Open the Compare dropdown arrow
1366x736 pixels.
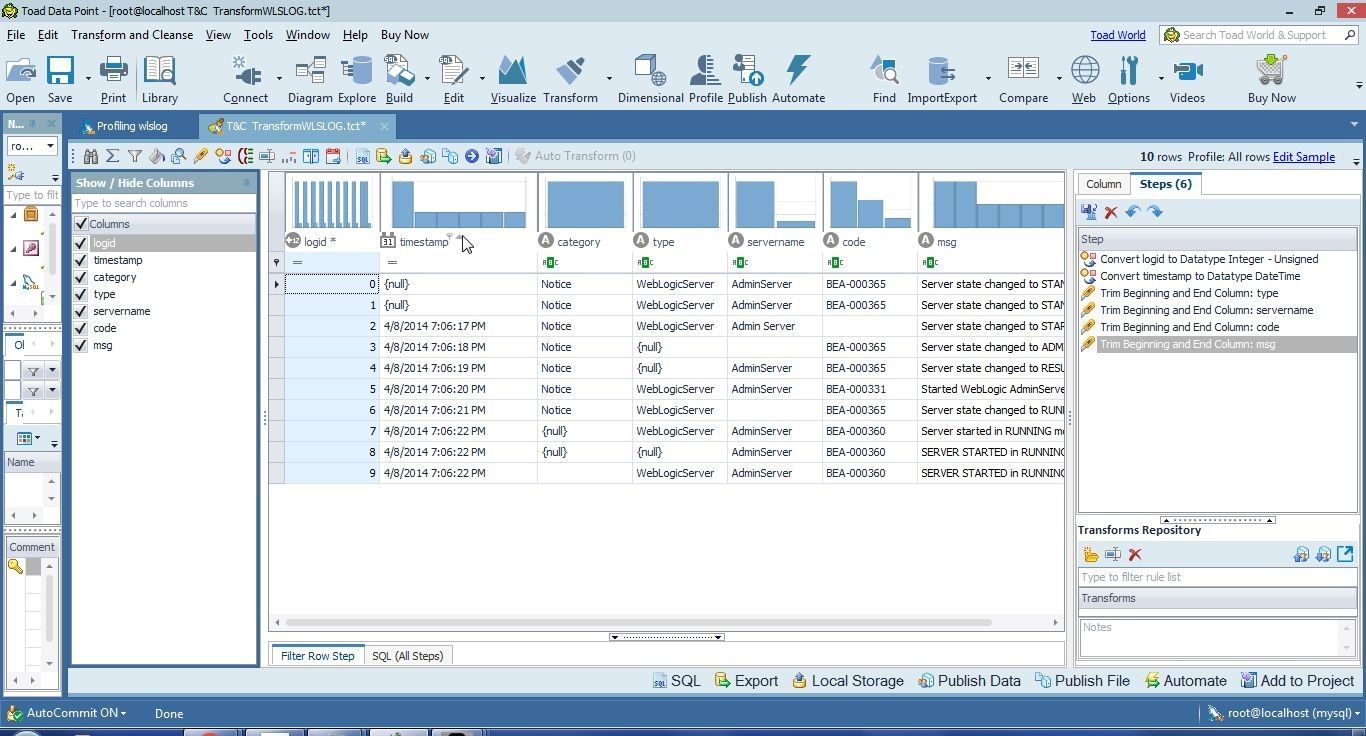tap(1059, 78)
